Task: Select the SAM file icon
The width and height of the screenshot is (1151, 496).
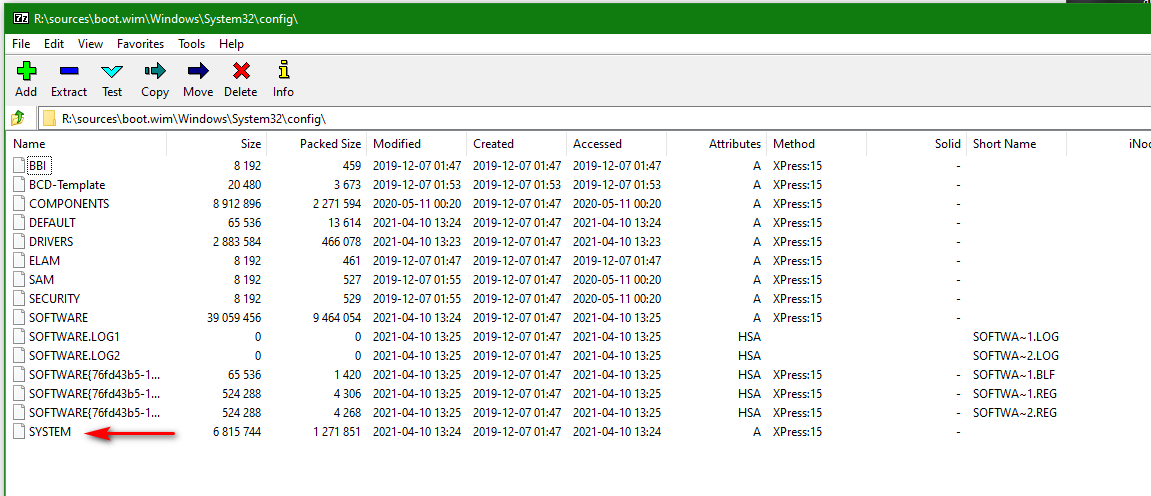Action: pyautogui.click(x=18, y=280)
